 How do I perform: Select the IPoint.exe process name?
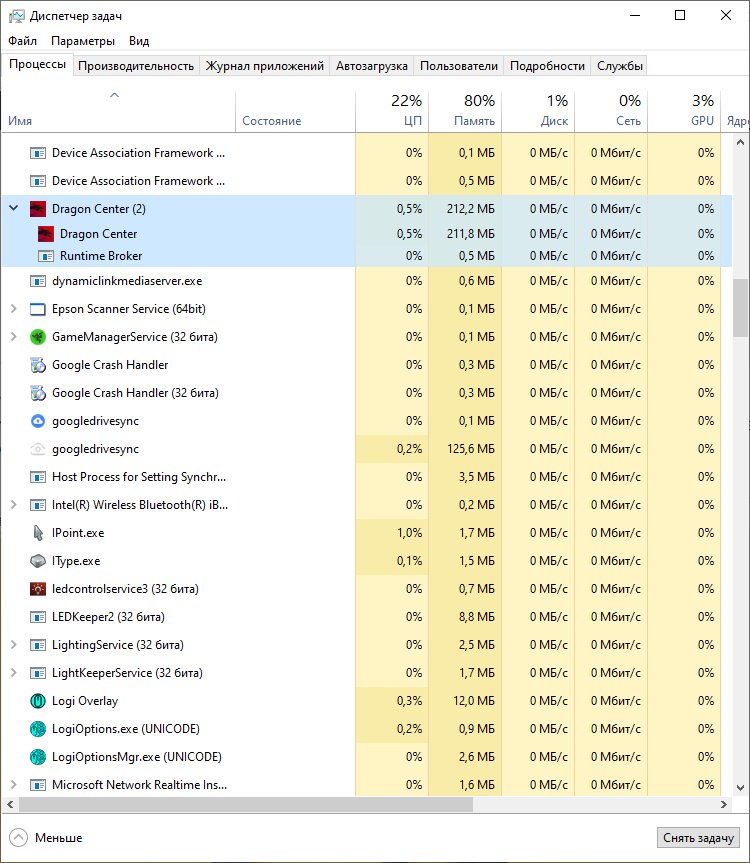pyautogui.click(x=78, y=533)
